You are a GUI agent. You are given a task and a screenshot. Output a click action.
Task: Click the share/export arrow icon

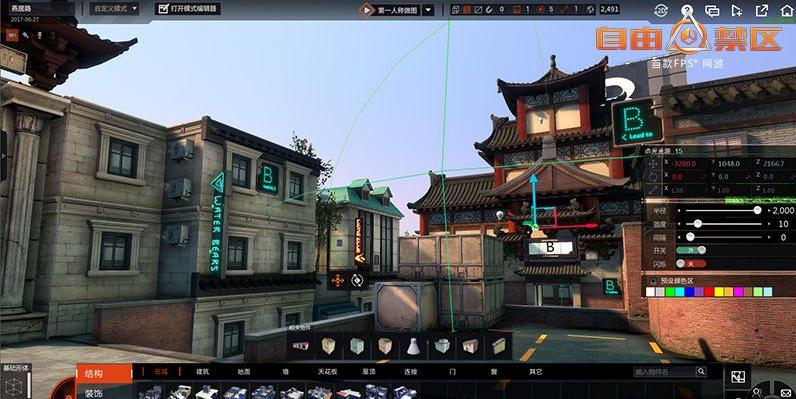click(x=761, y=10)
